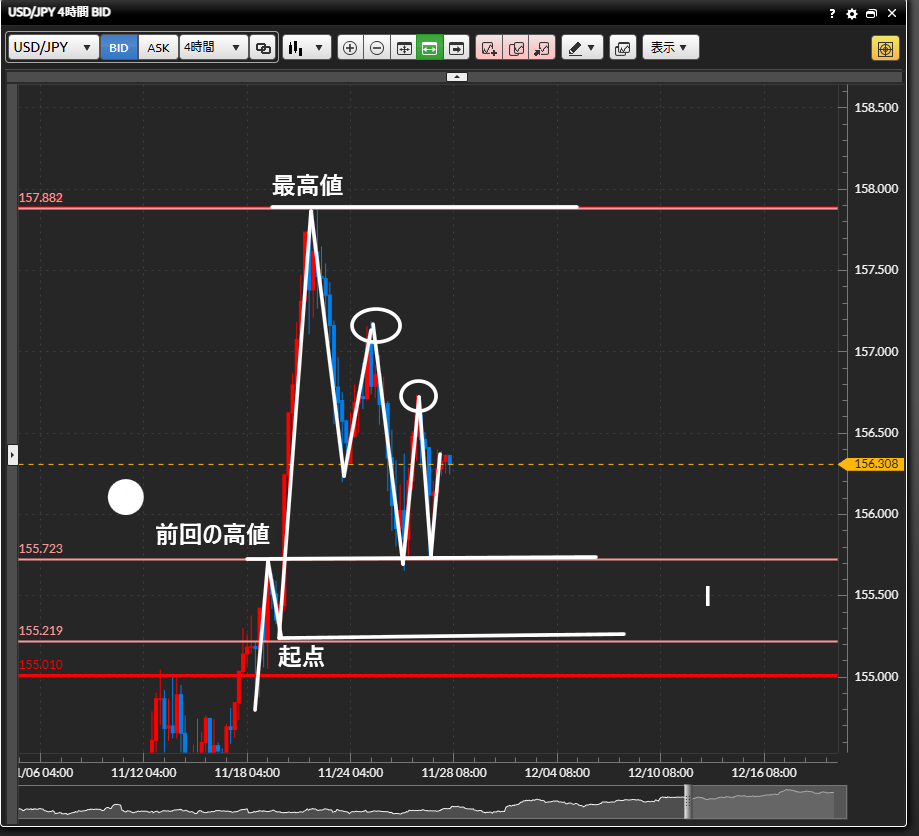Viewport: 919px width, 836px height.
Task: Click the chart overlay compare icon
Action: click(622, 48)
